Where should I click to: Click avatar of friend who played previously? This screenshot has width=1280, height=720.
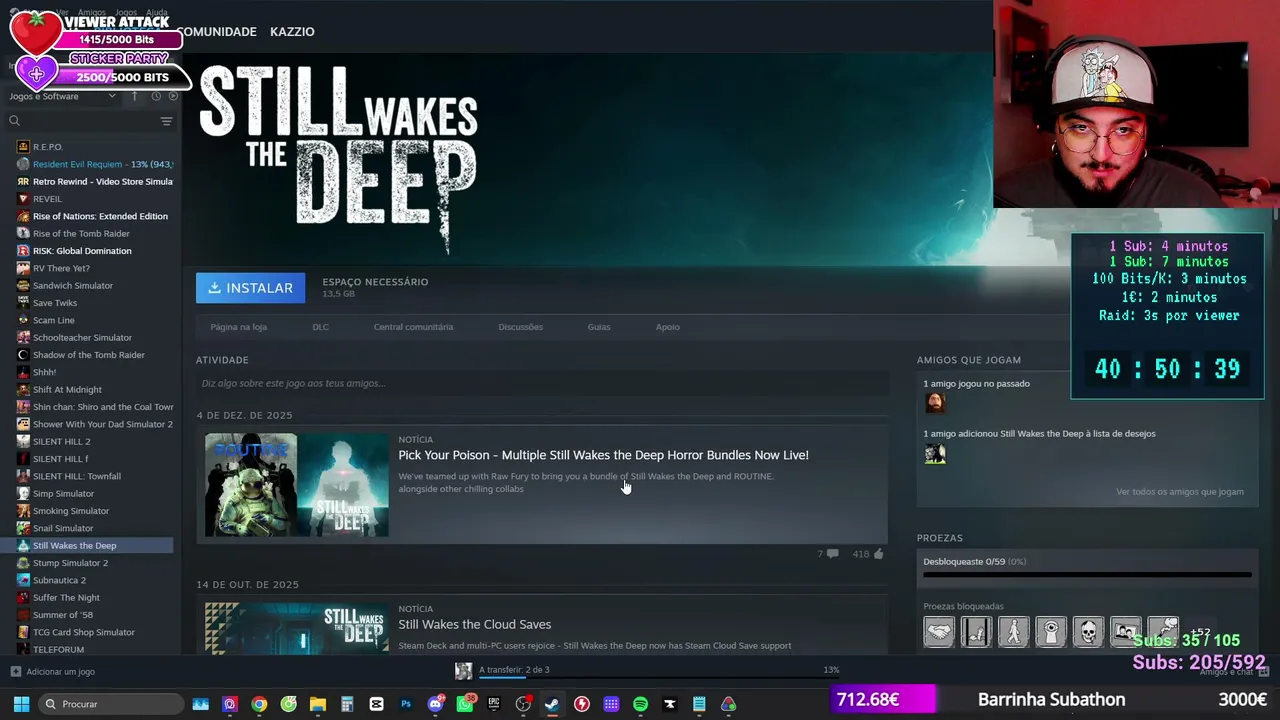tap(935, 403)
